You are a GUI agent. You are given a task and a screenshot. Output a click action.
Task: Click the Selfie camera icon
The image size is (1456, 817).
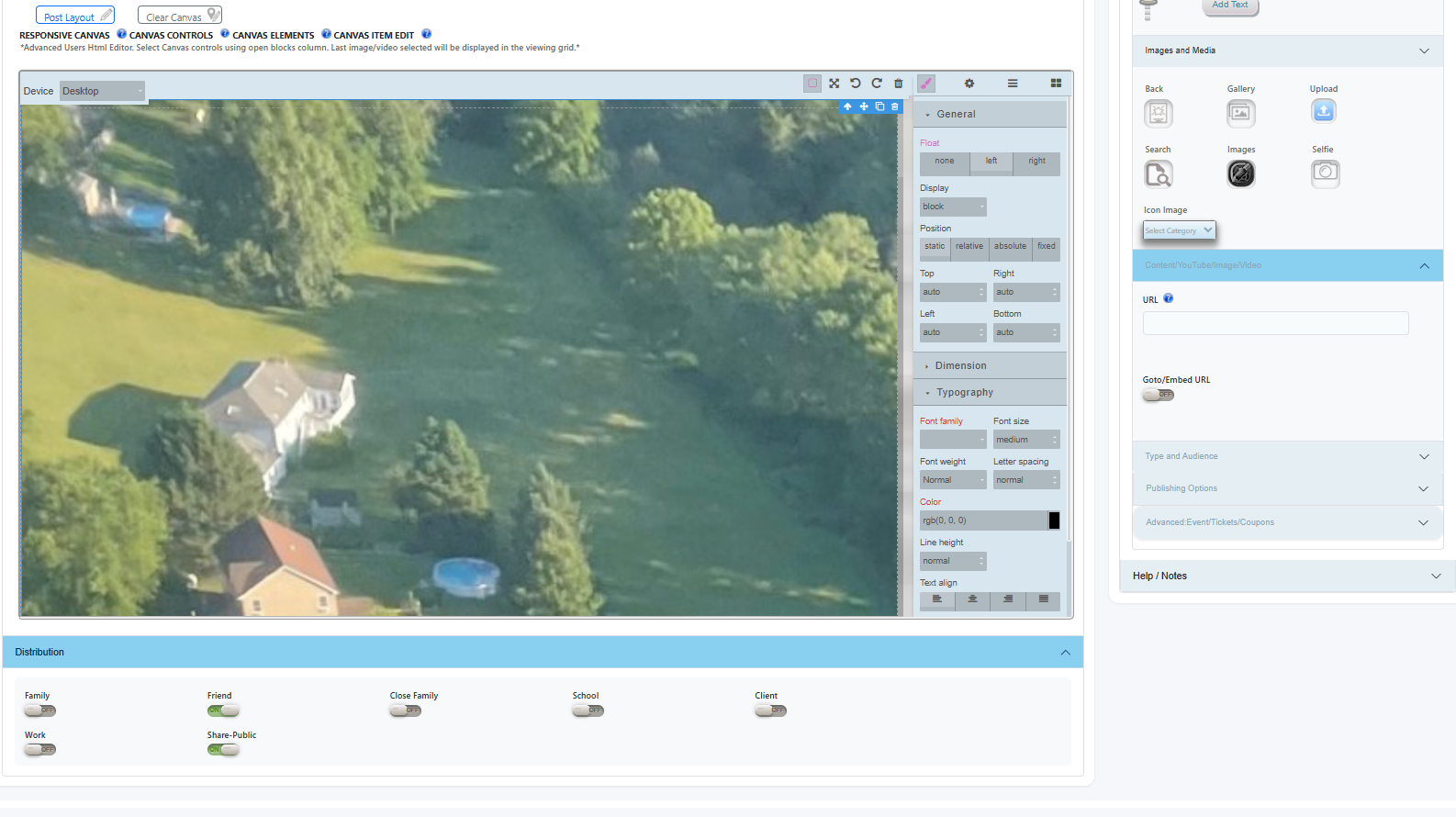pos(1325,173)
